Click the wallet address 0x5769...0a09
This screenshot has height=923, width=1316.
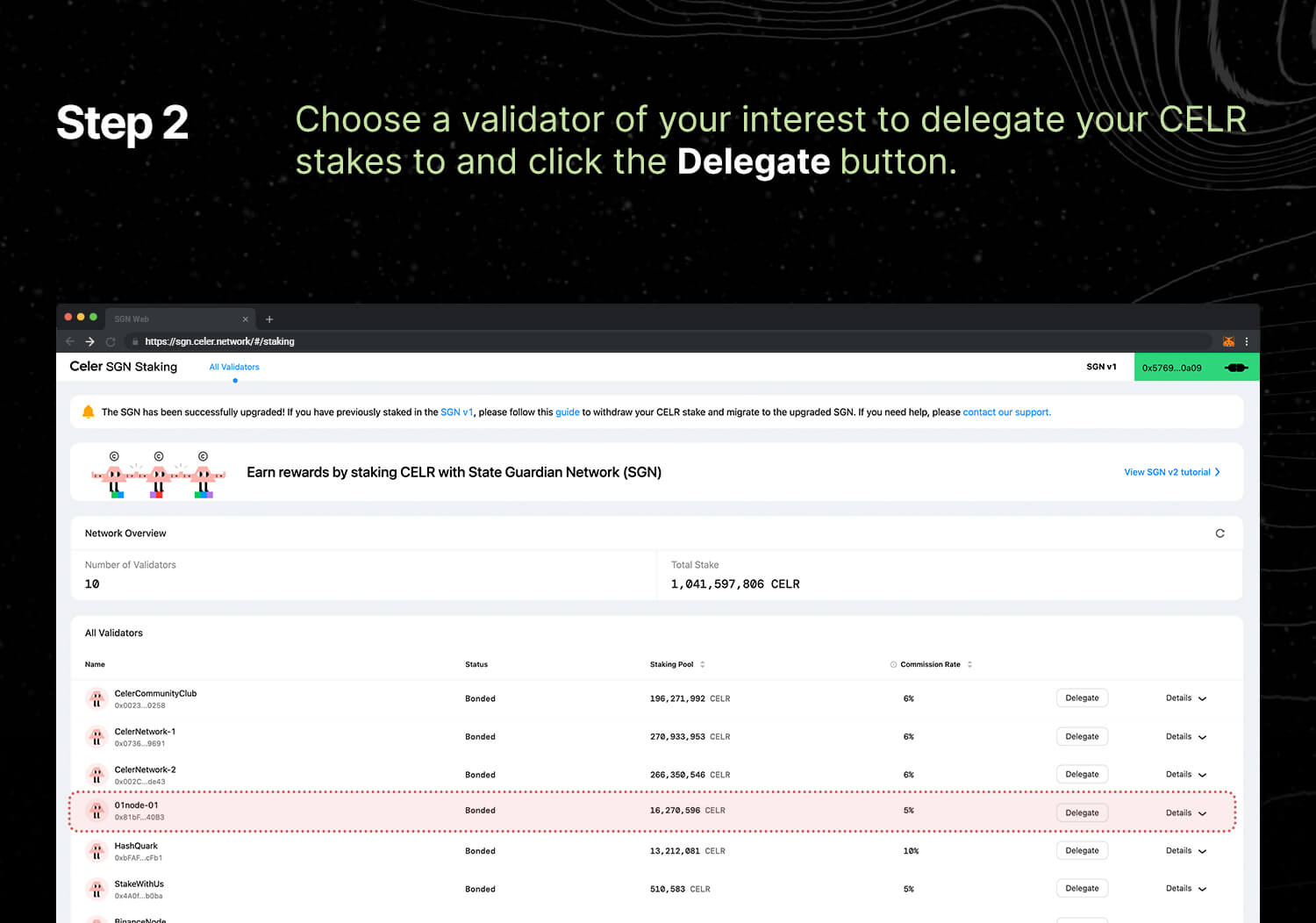tap(1172, 368)
